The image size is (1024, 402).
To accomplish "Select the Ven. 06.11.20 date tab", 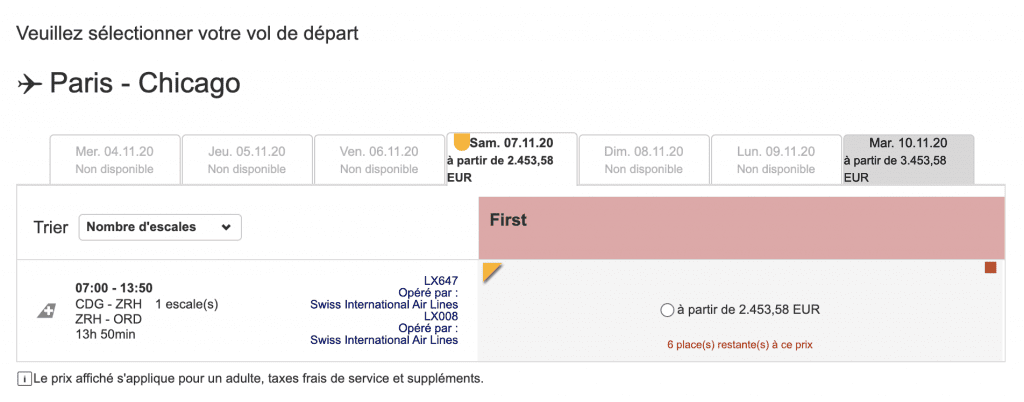I will pyautogui.click(x=379, y=160).
